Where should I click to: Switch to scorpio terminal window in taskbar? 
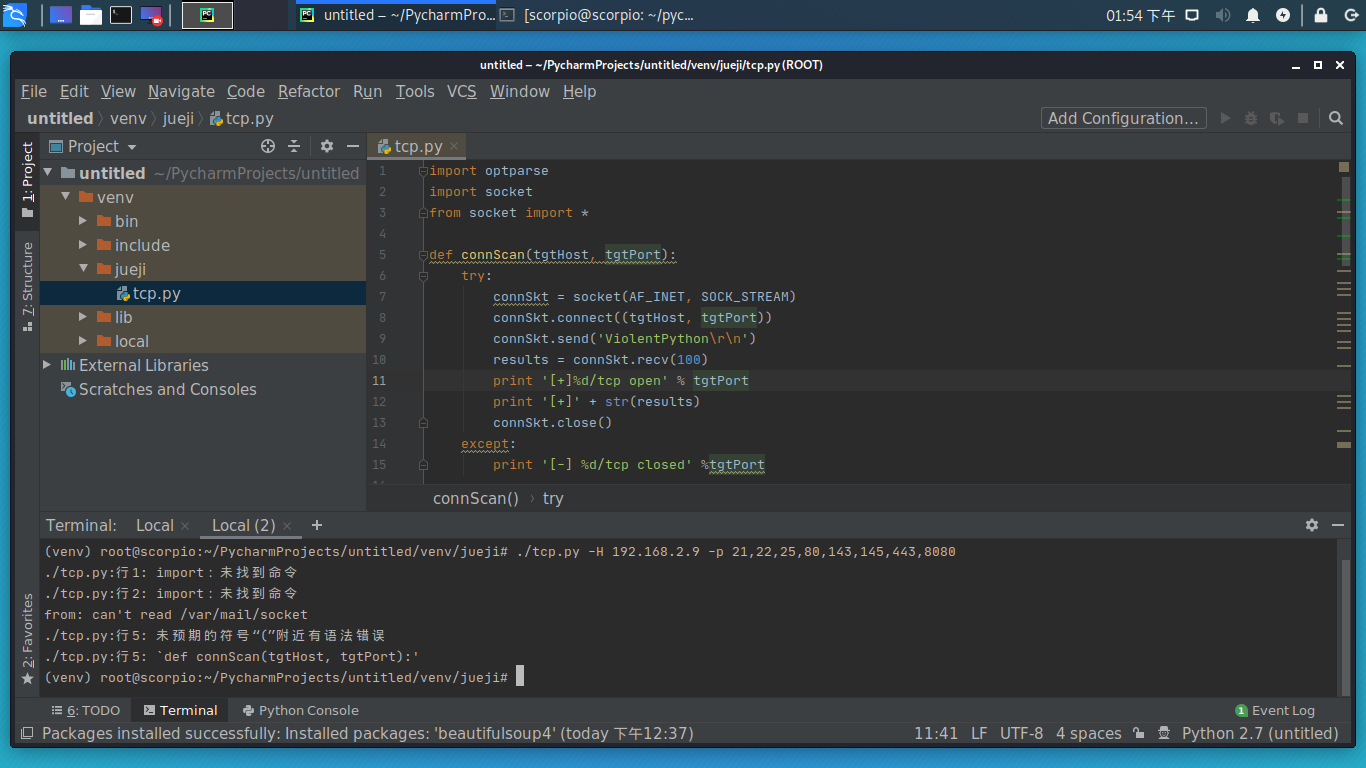click(x=596, y=15)
